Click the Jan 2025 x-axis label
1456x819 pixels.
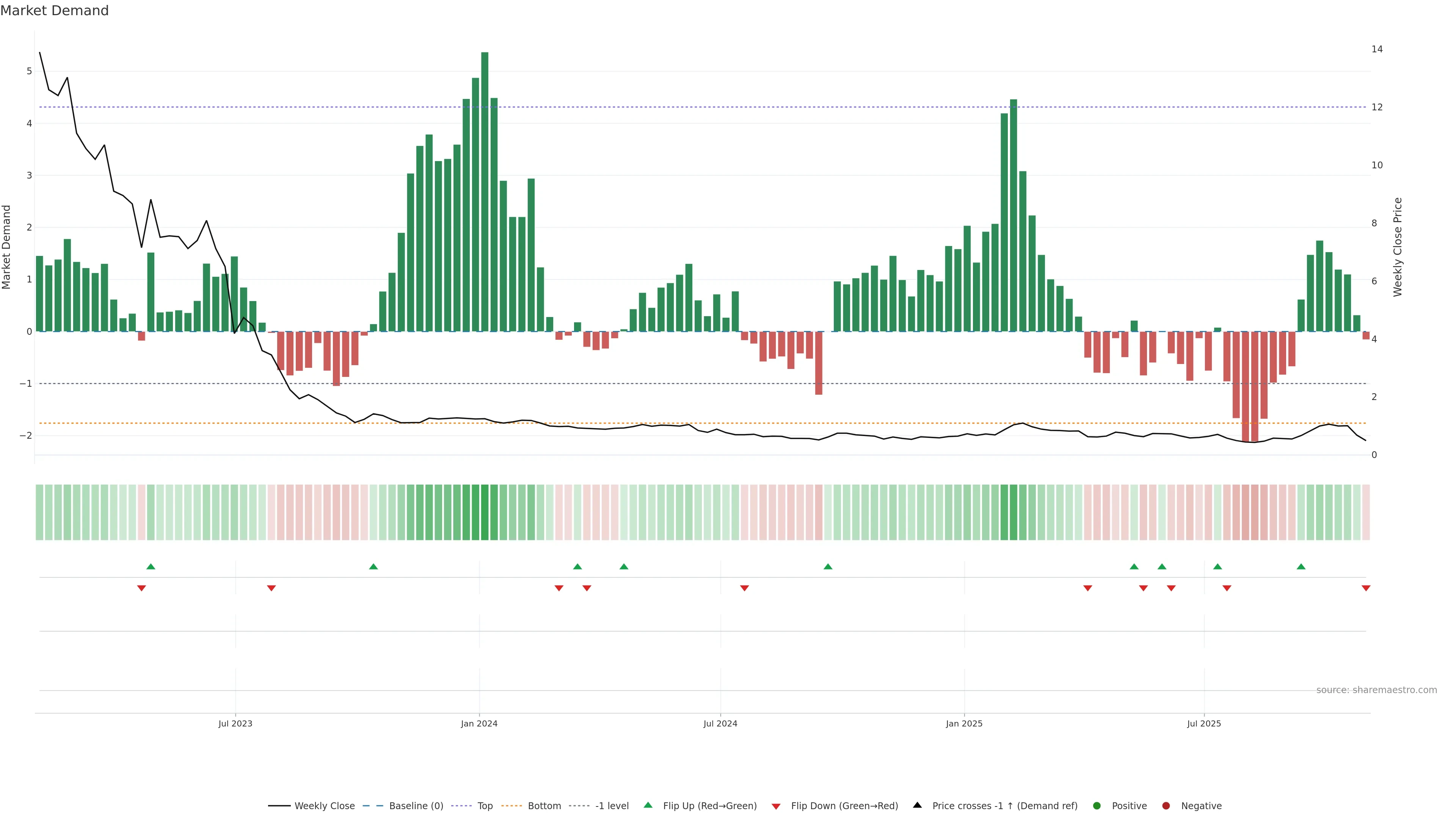point(964,724)
